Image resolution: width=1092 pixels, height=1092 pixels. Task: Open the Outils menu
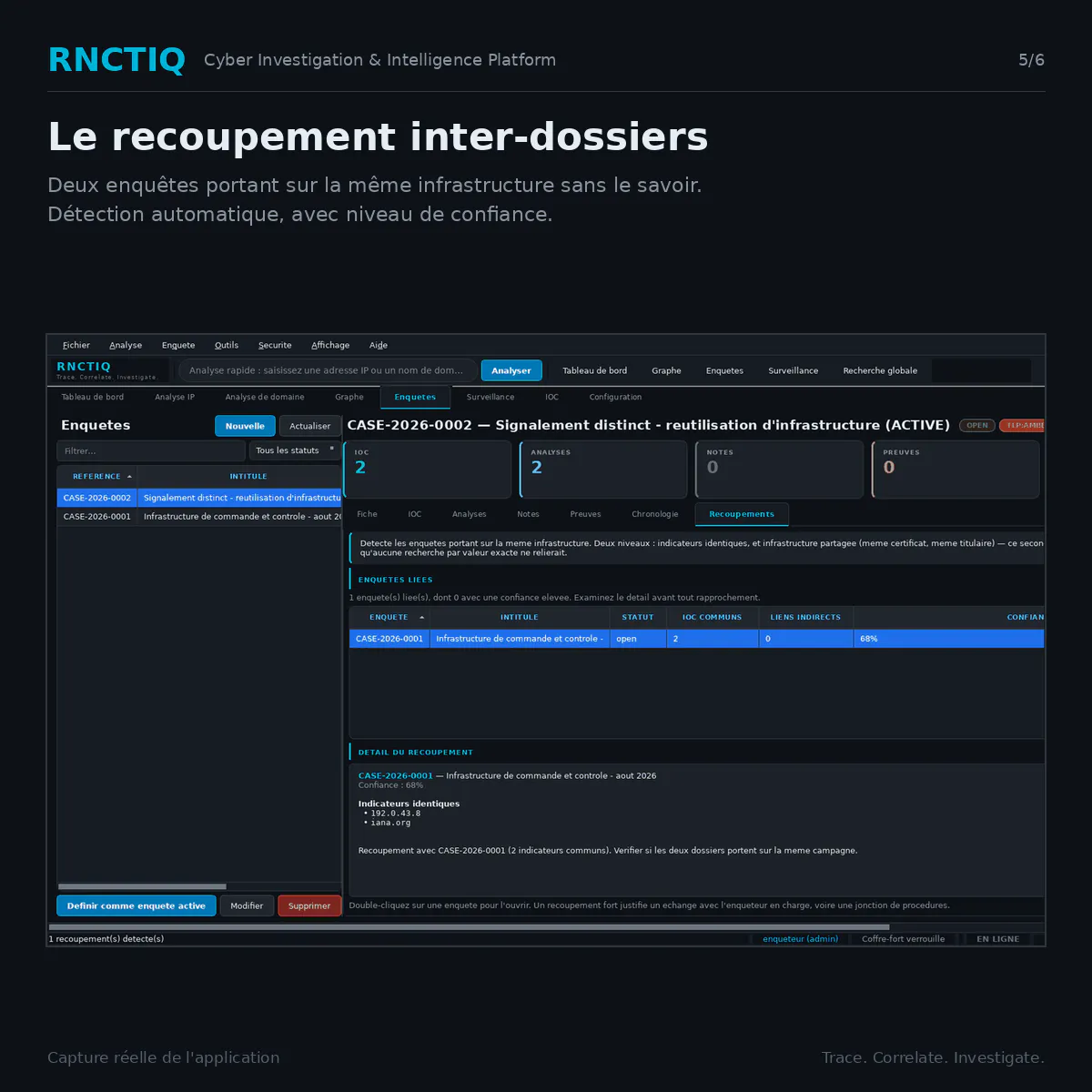227,345
